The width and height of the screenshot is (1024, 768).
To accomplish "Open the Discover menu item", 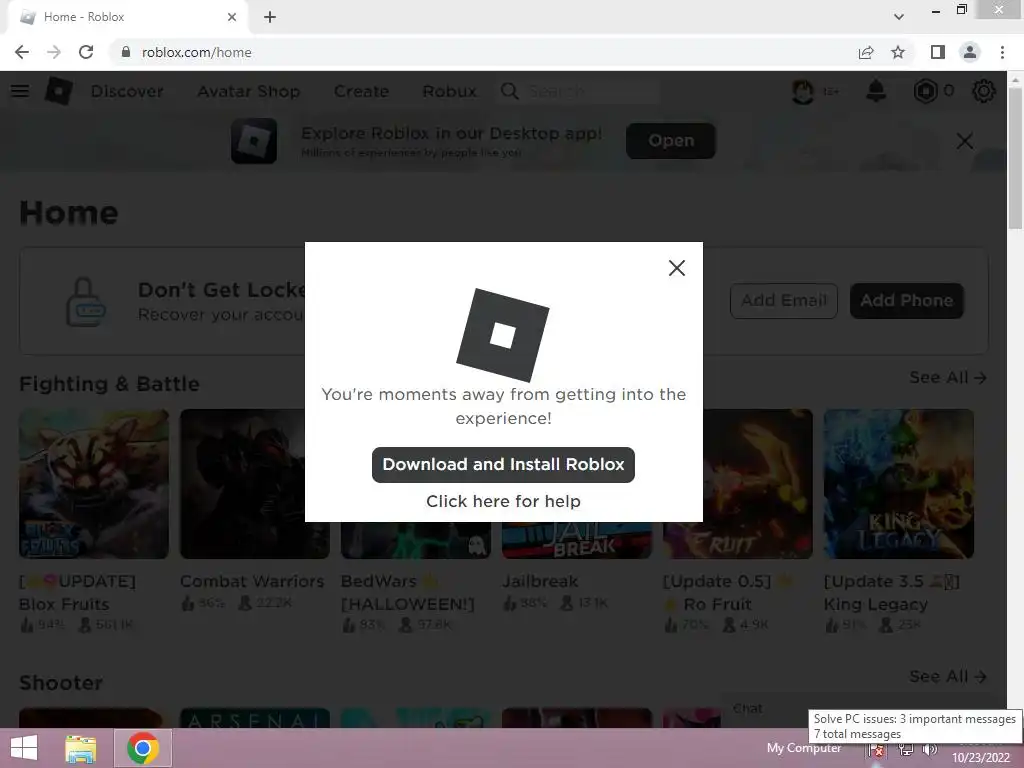I will pyautogui.click(x=127, y=91).
